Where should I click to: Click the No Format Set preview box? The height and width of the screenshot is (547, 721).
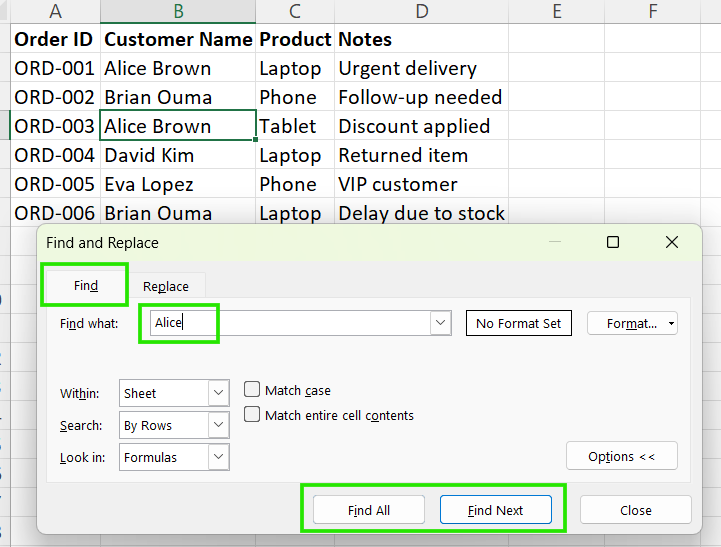click(519, 323)
